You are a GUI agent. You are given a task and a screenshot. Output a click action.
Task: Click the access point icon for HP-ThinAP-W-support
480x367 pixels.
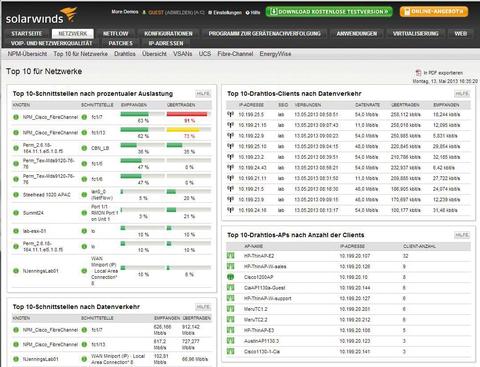click(230, 298)
